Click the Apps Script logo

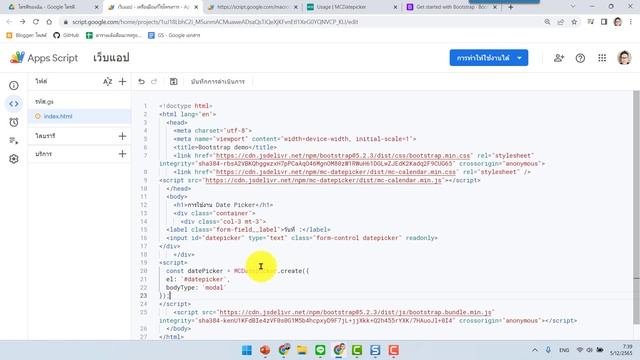point(44,58)
